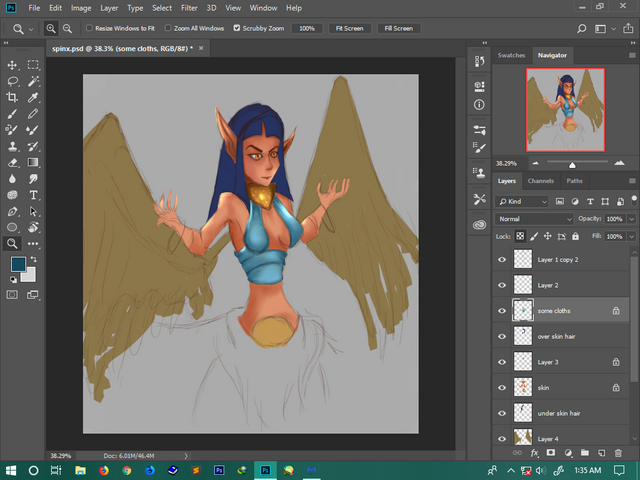Expand status bar info arrow
The image size is (640, 480).
[186, 456]
